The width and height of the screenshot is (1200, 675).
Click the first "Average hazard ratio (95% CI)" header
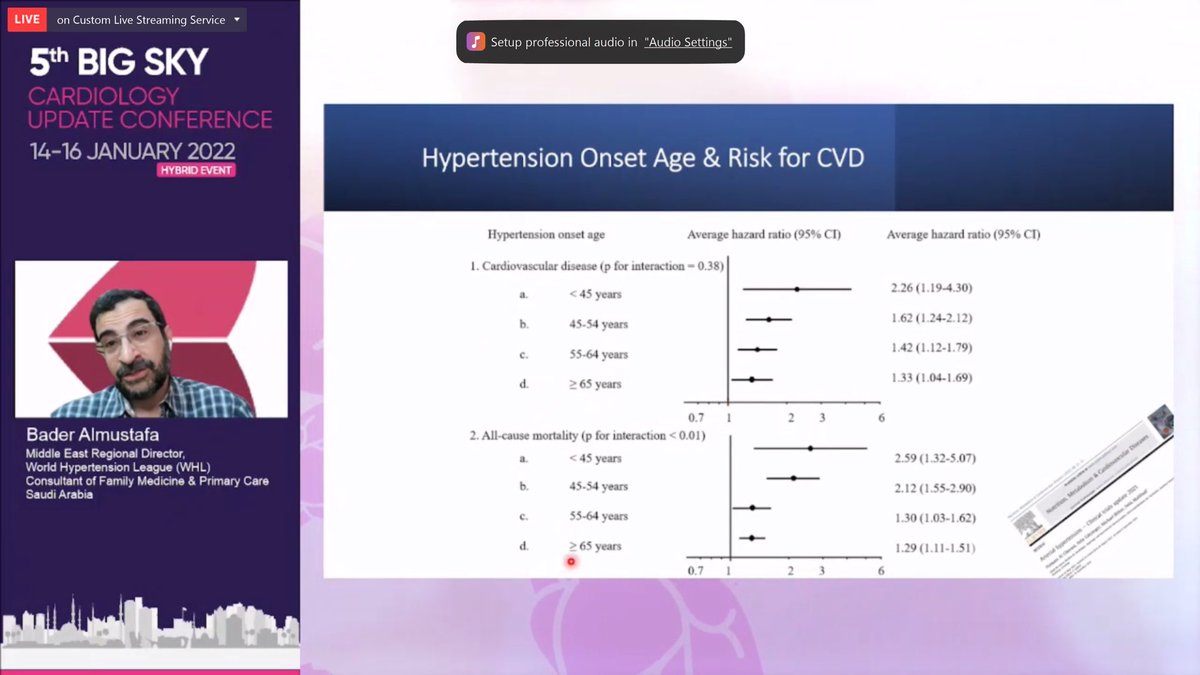[764, 234]
